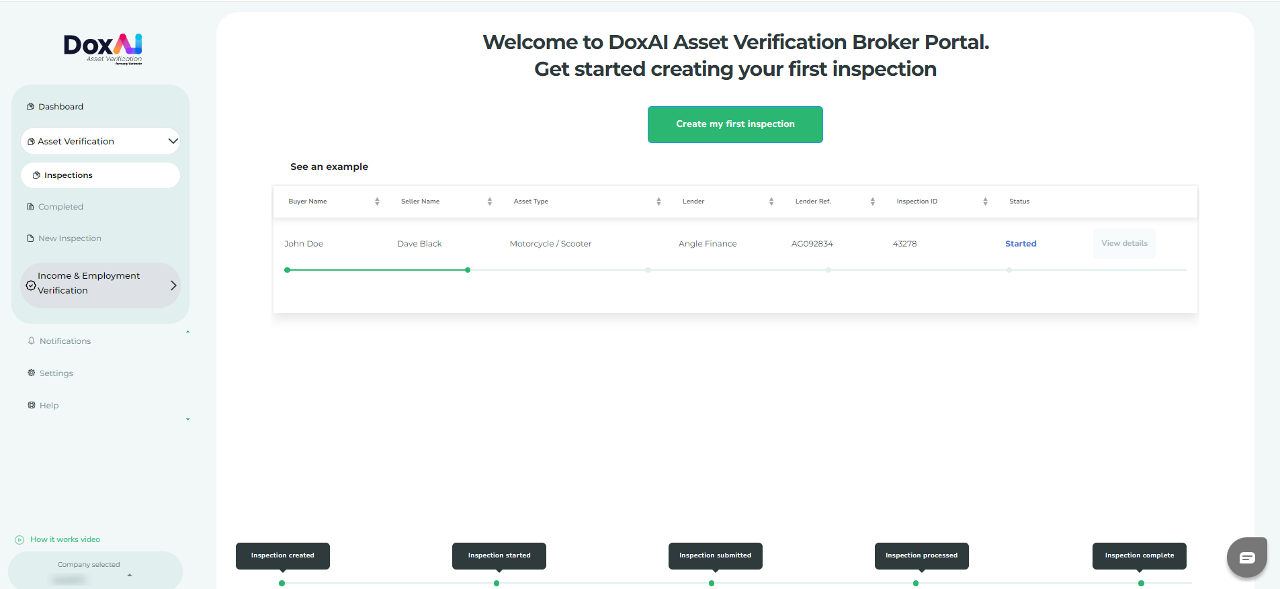Sort table by Buyer Name

[x=377, y=201]
